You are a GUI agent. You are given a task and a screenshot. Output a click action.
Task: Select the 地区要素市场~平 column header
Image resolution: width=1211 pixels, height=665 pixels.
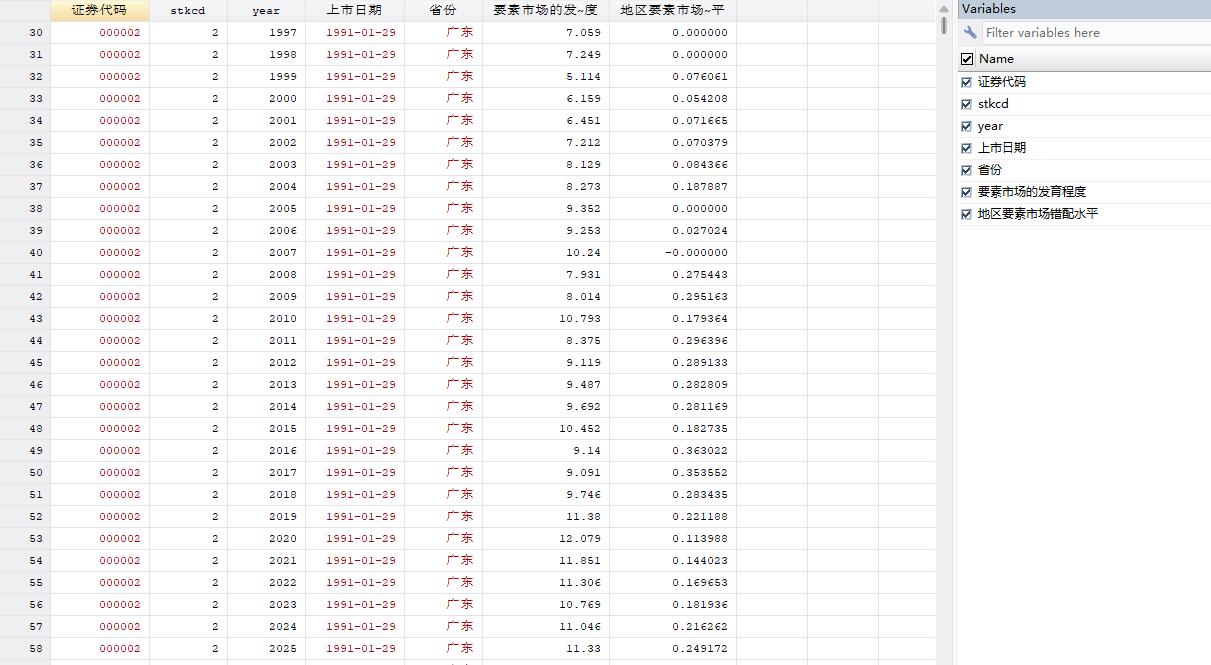(673, 10)
